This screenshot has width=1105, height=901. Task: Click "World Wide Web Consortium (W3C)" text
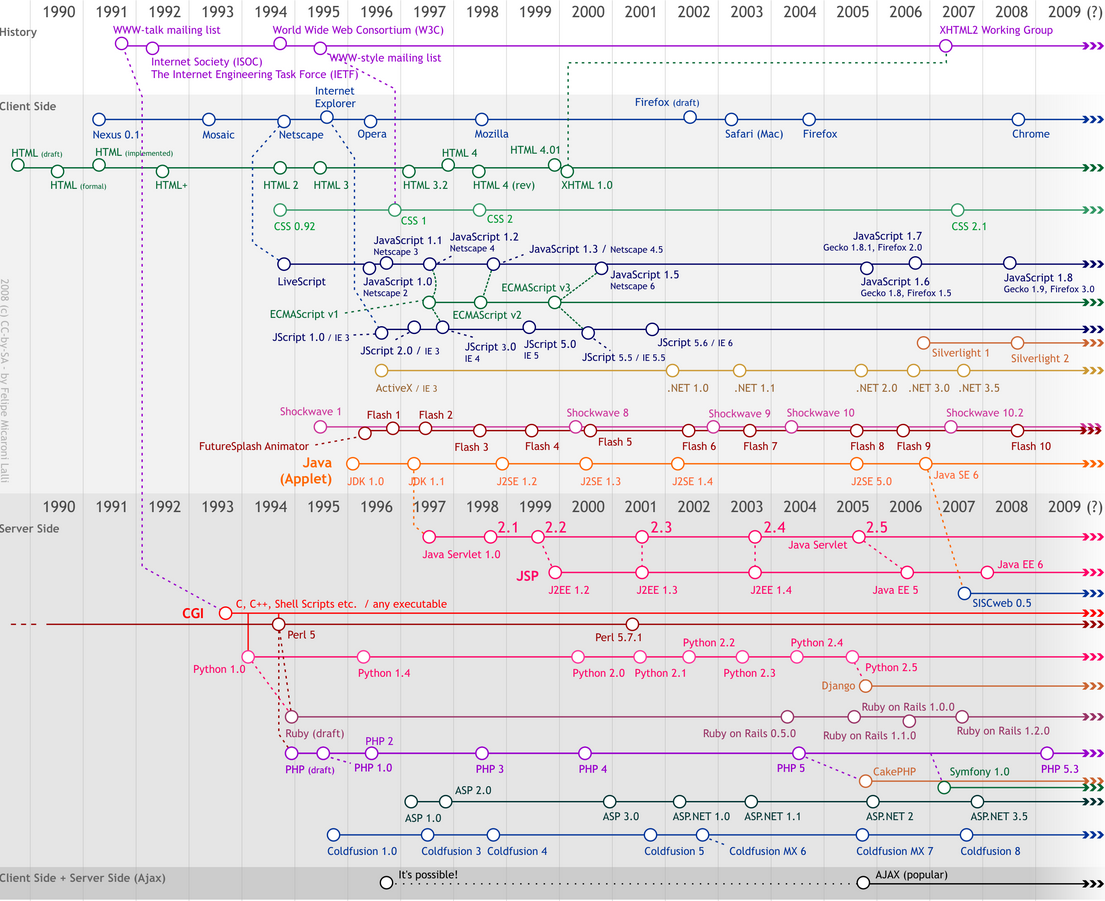pyautogui.click(x=358, y=30)
